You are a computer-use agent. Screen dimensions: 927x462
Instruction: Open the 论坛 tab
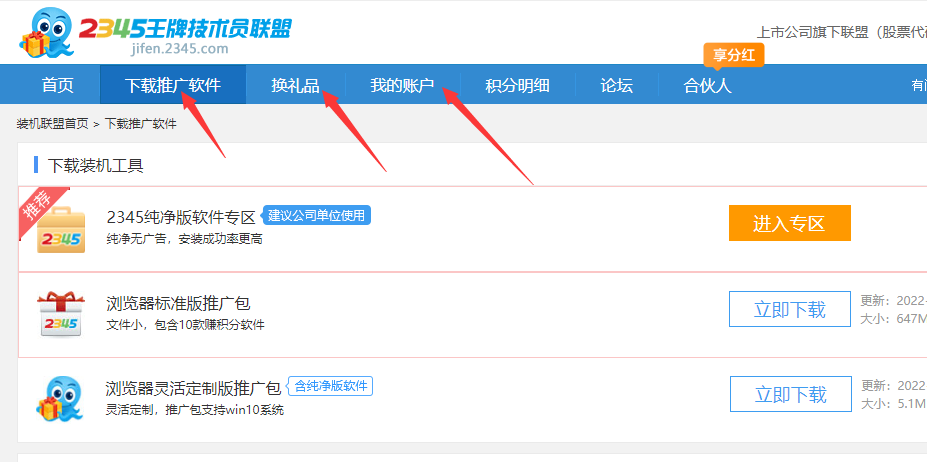coord(617,85)
